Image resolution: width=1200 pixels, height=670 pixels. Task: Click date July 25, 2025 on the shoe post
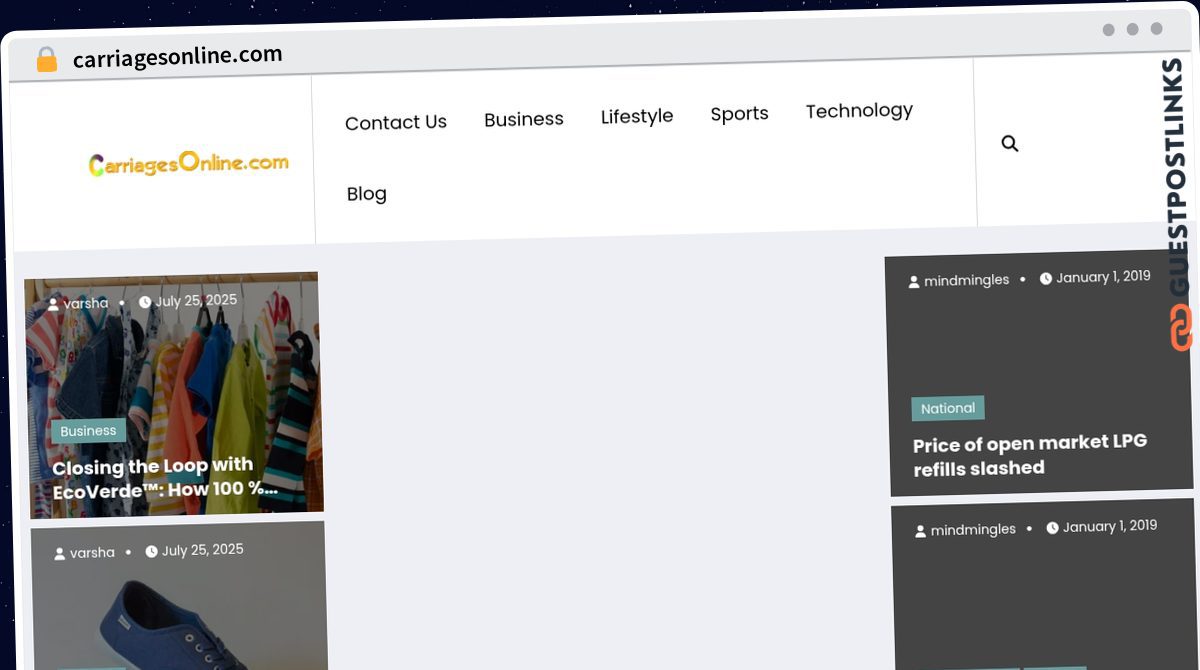click(203, 550)
